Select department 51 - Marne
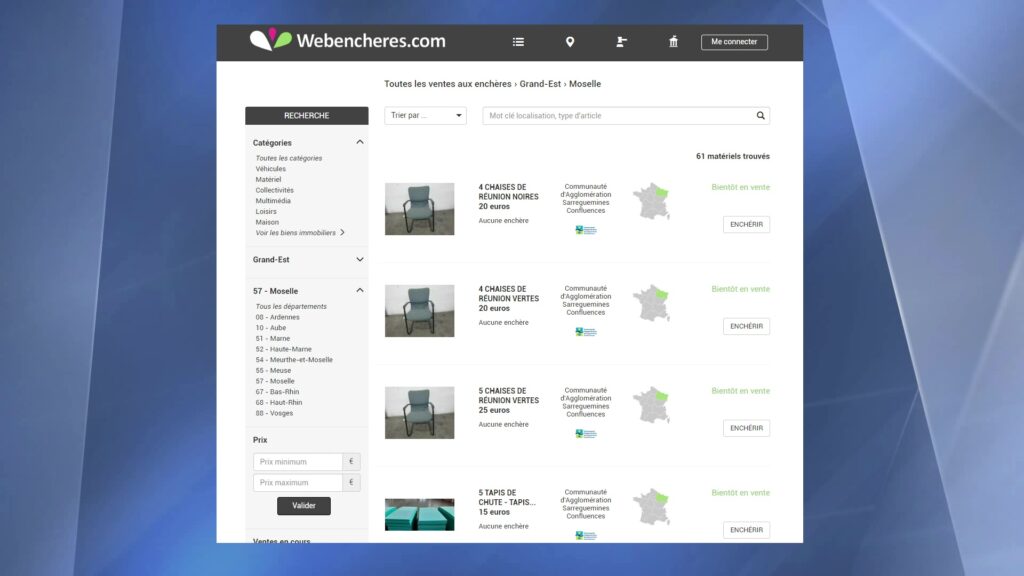 click(272, 338)
